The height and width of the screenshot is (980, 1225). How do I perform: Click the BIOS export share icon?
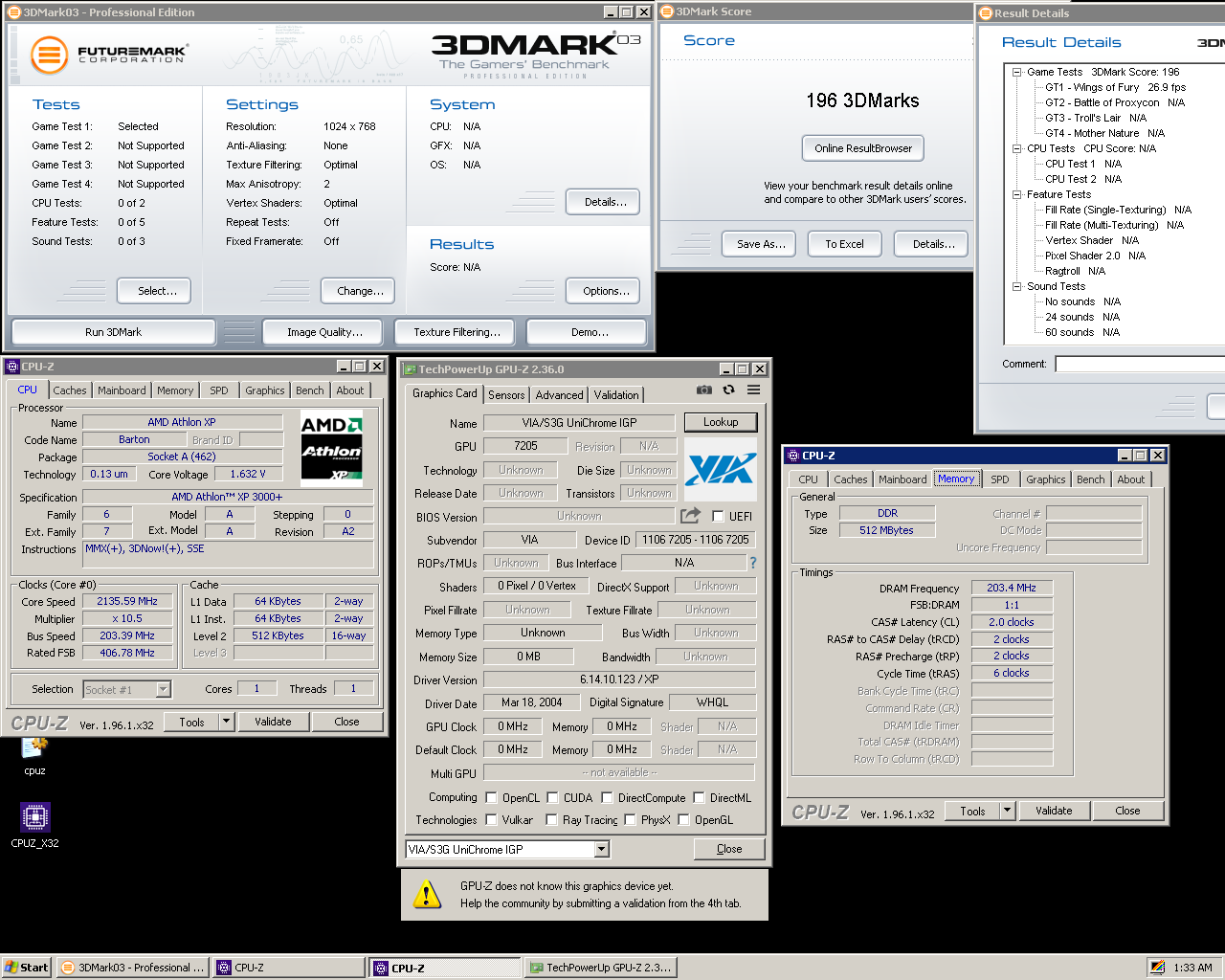(690, 516)
